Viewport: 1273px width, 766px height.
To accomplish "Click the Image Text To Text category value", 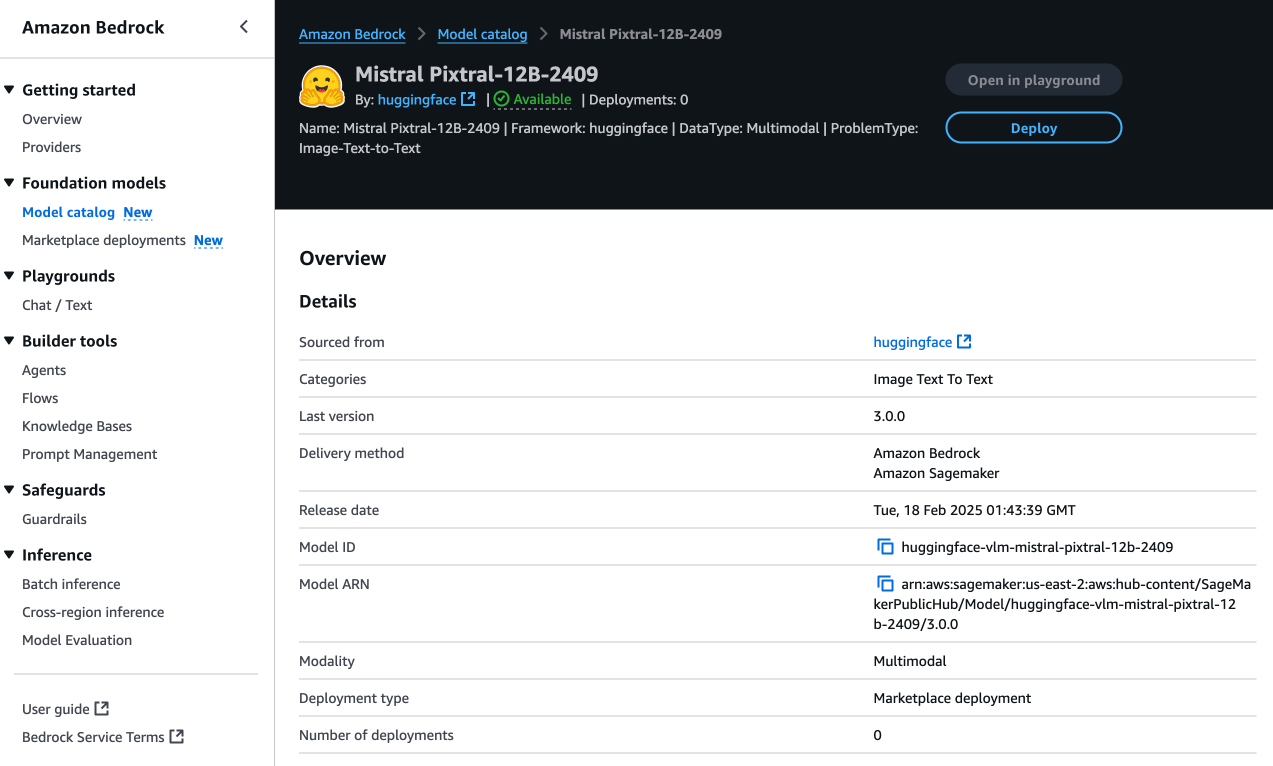I will click(933, 379).
